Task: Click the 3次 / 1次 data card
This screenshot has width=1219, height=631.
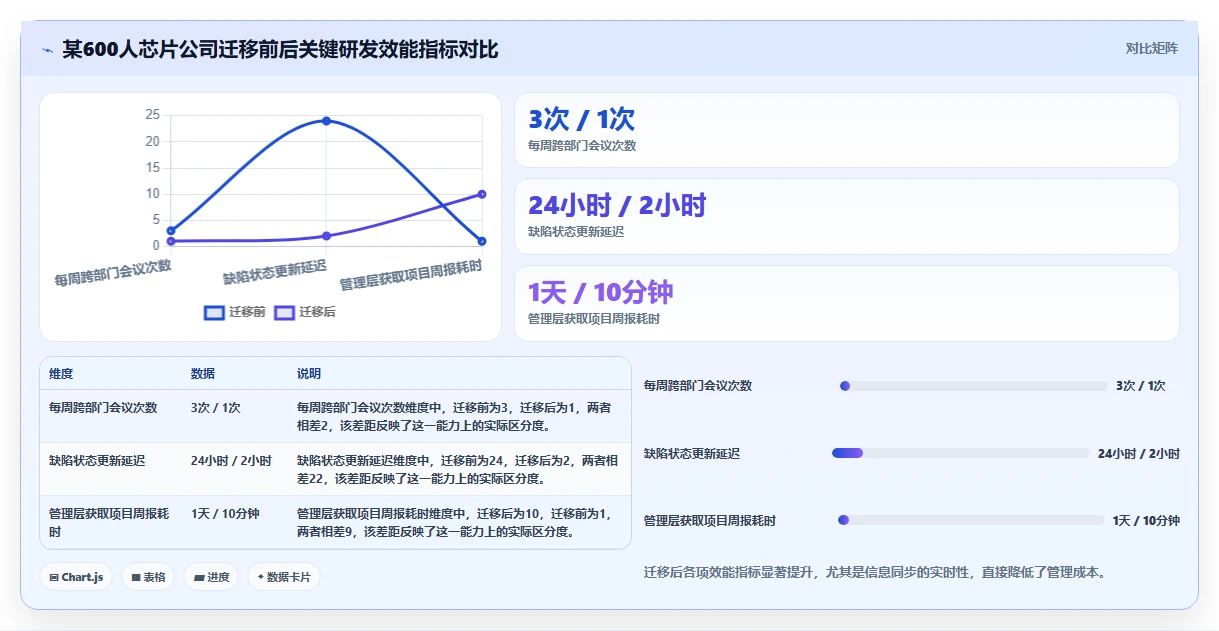Action: pos(846,130)
